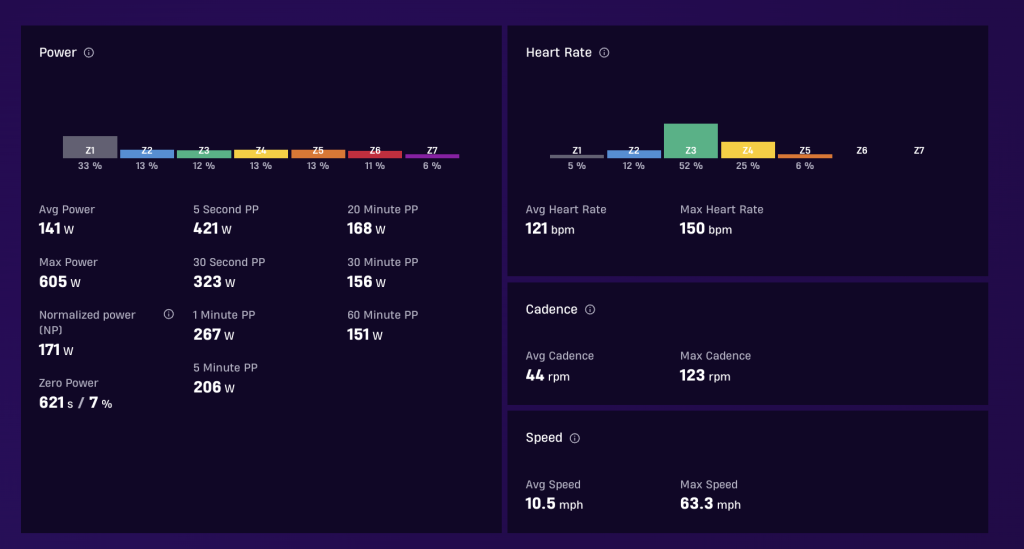Click the info icon next to Power

[89, 53]
